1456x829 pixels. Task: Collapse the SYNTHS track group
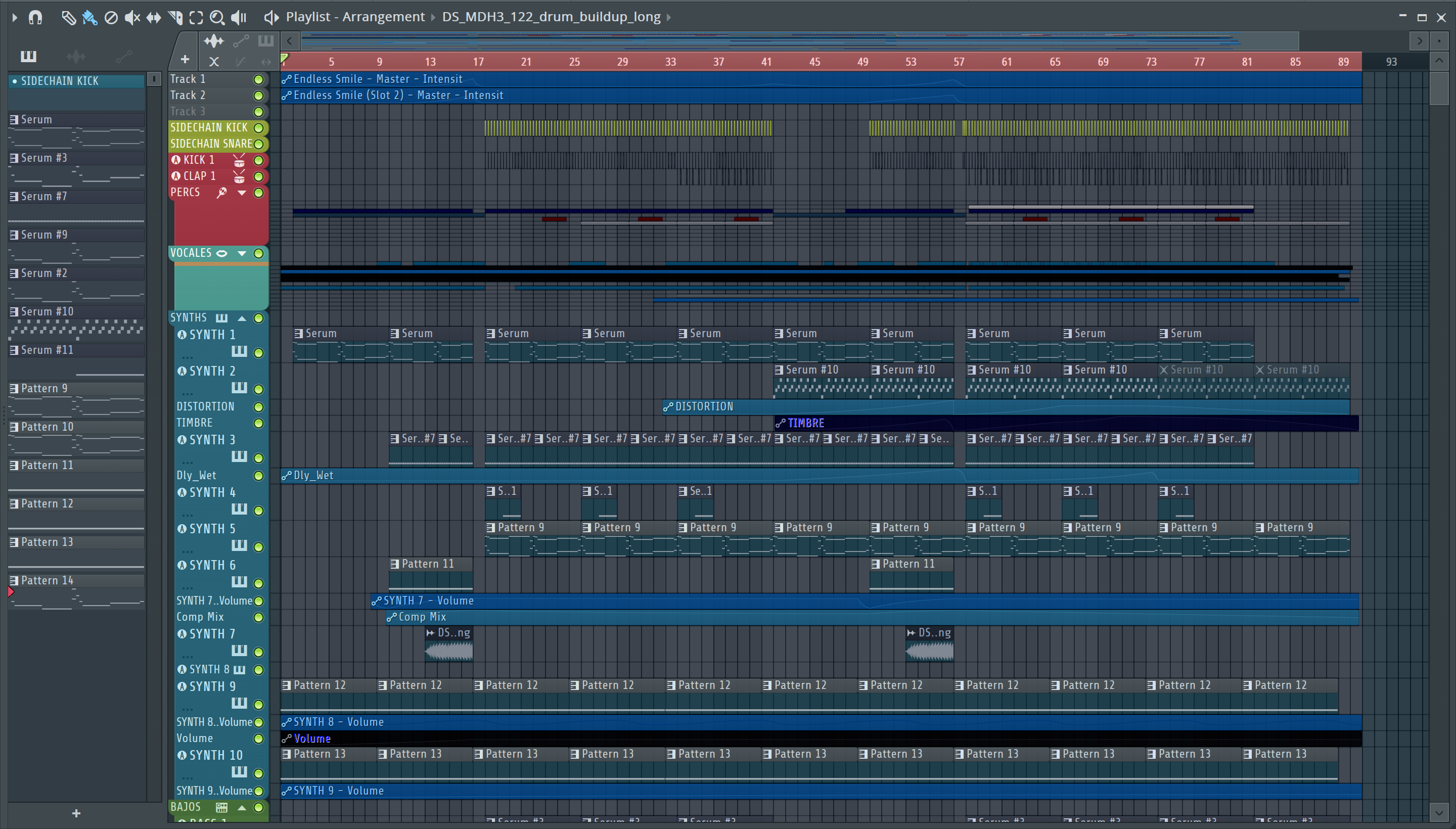pyautogui.click(x=242, y=318)
